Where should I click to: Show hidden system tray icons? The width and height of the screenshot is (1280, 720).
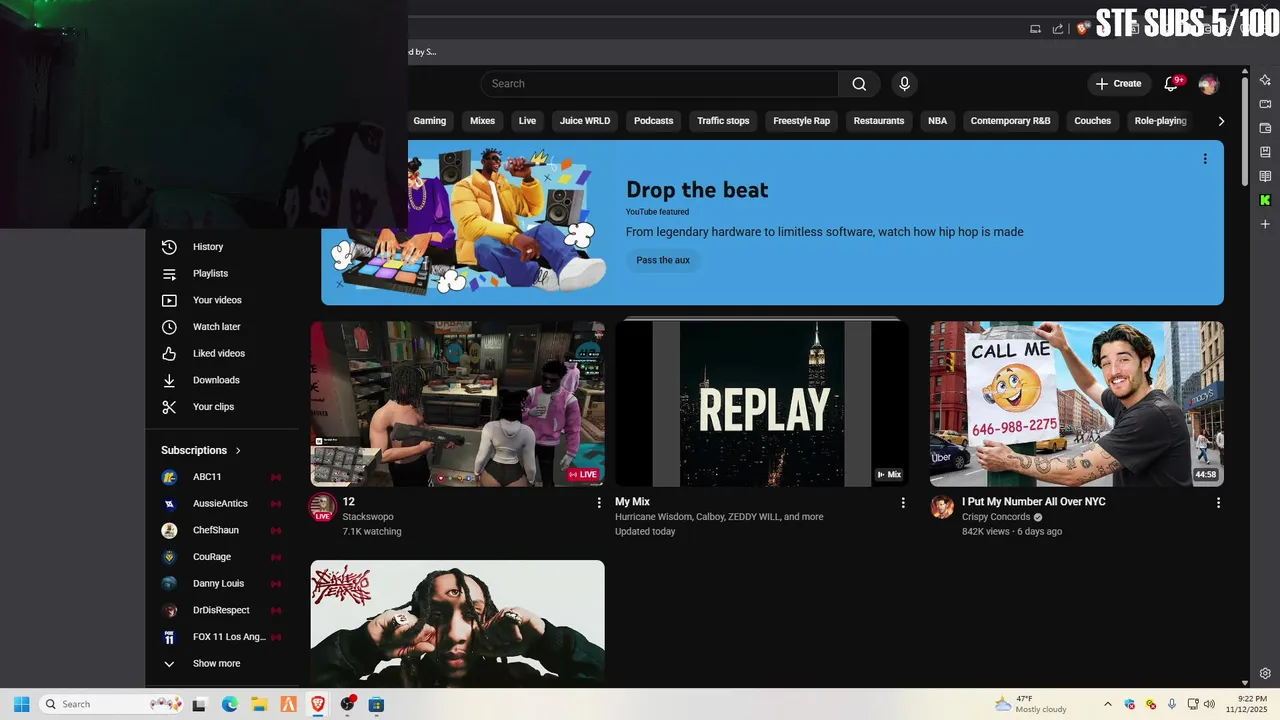tap(1107, 704)
